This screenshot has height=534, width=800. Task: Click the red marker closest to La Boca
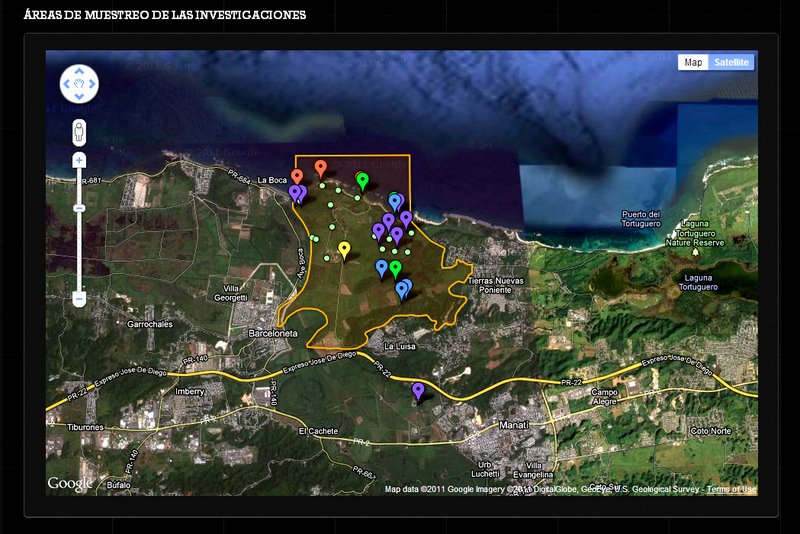pos(297,176)
